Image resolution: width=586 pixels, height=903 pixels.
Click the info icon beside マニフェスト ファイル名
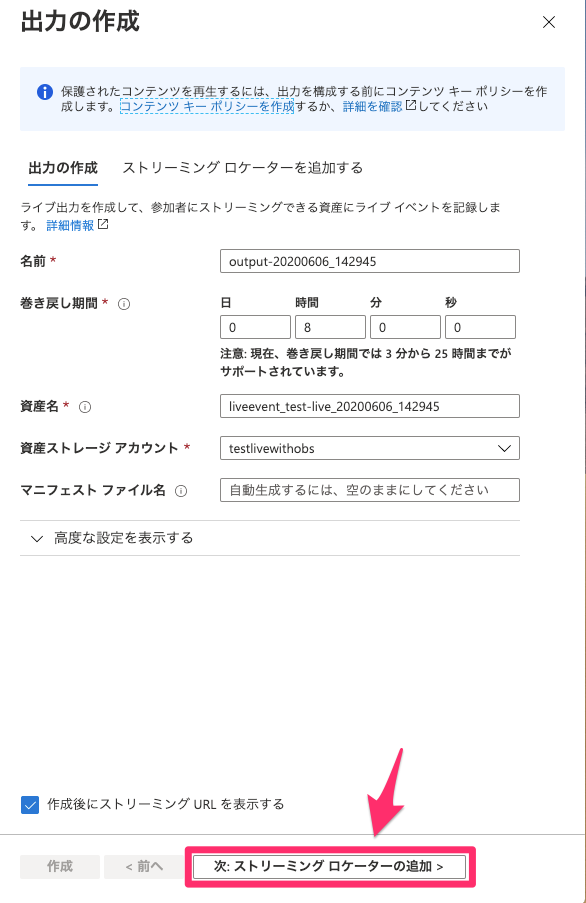(181, 491)
